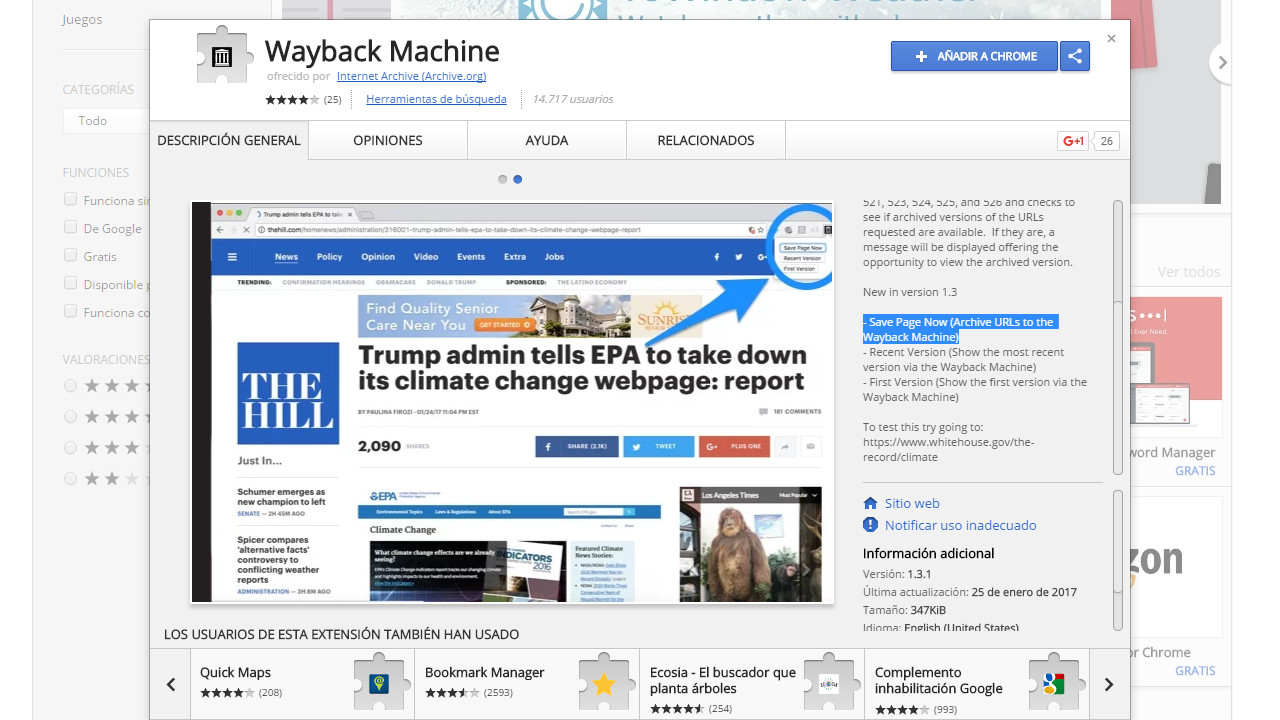The height and width of the screenshot is (720, 1280).
Task: Select the two-star rating radio button
Action: (x=70, y=478)
